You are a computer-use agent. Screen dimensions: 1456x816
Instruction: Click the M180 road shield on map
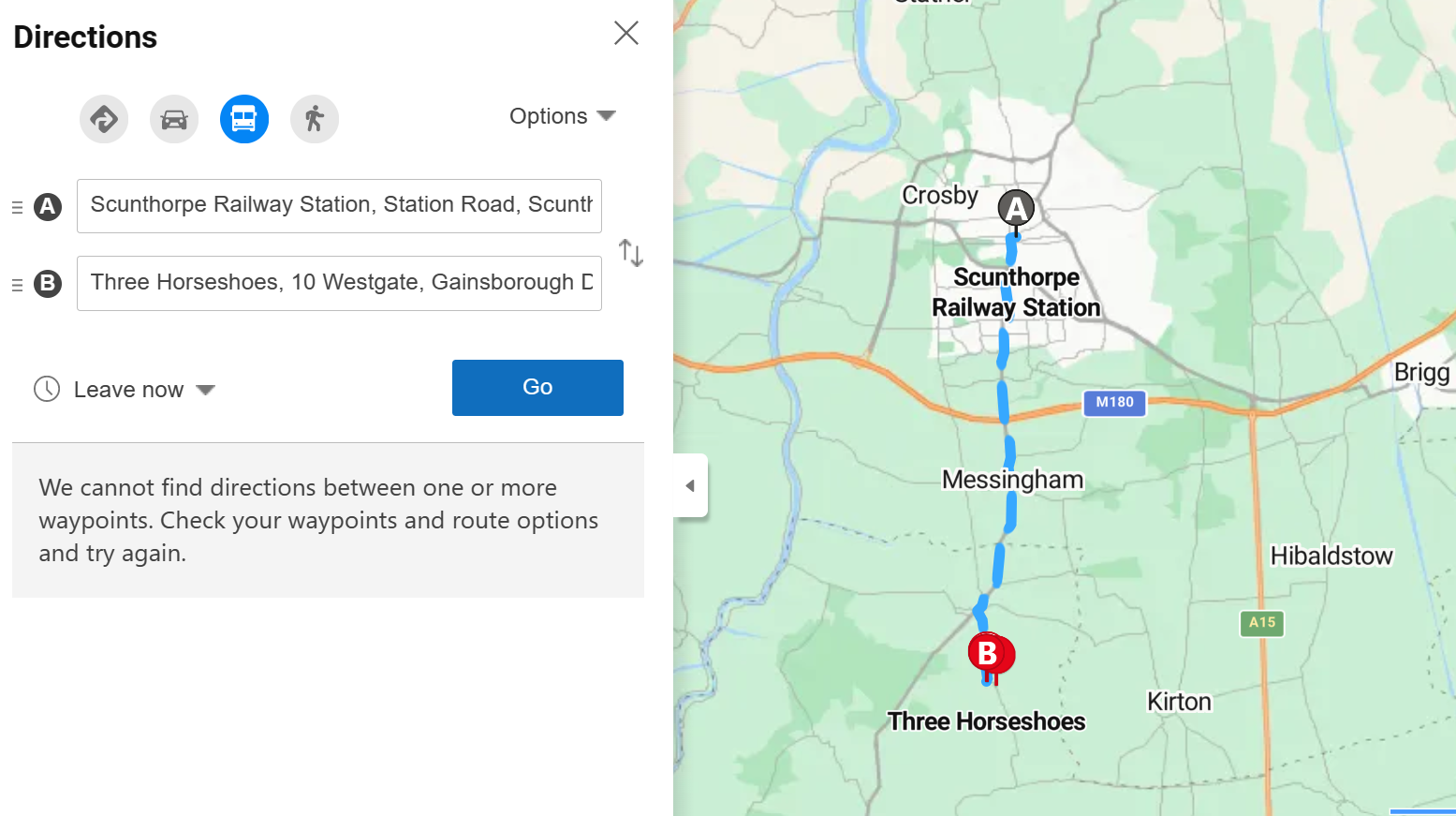1114,402
